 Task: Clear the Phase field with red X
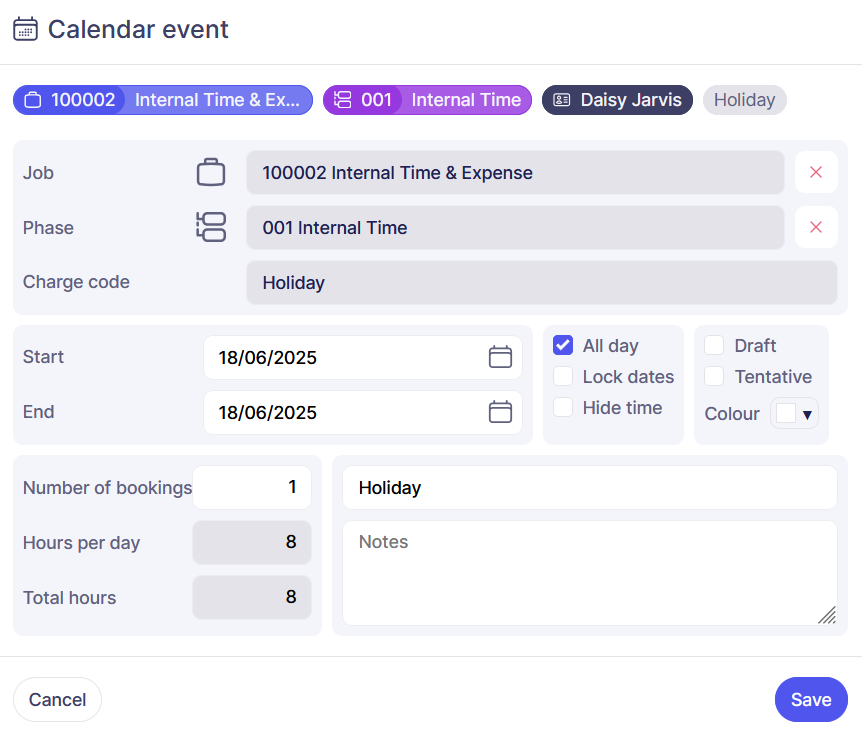click(816, 227)
